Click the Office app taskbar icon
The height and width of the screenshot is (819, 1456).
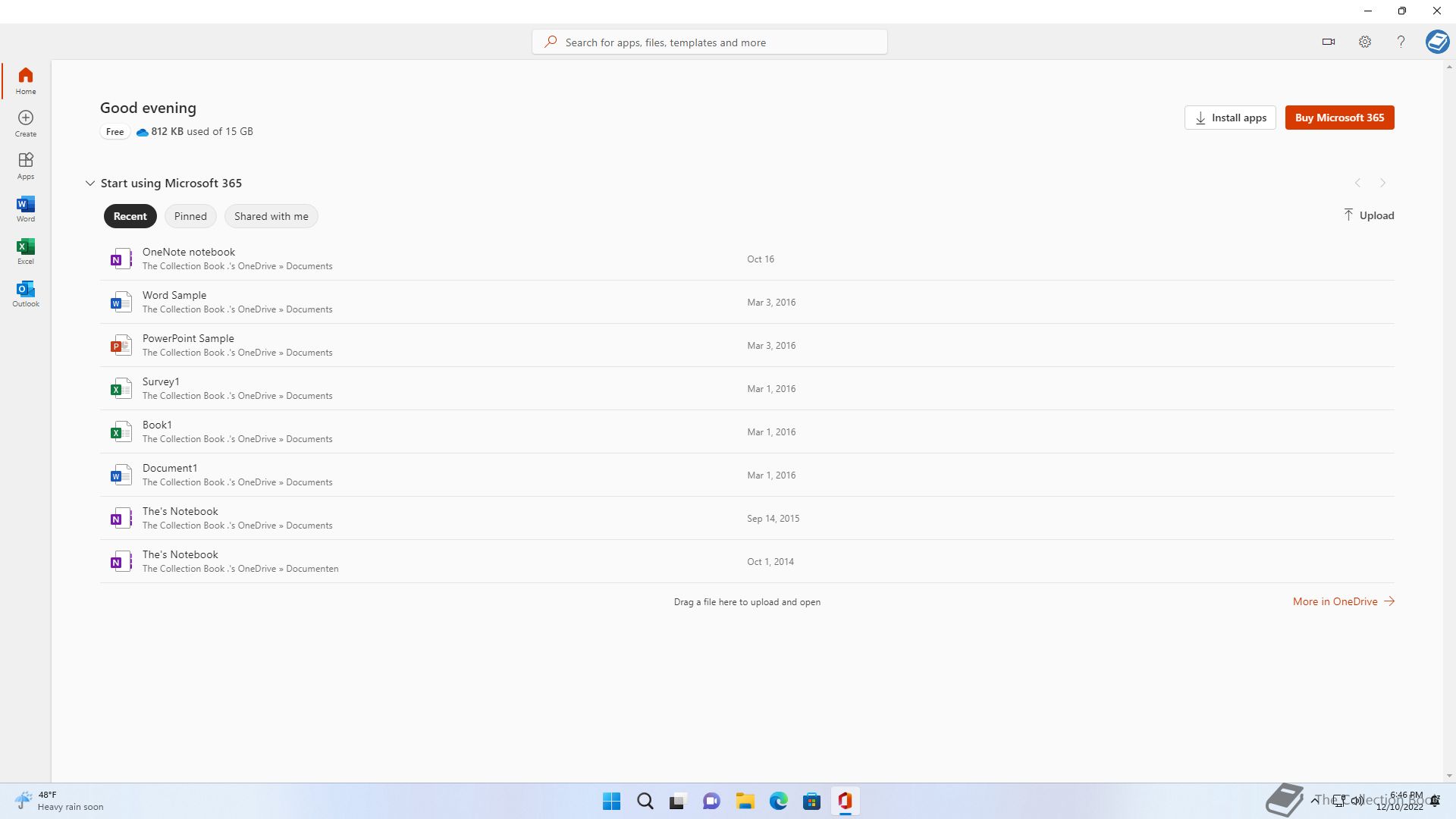tap(845, 801)
